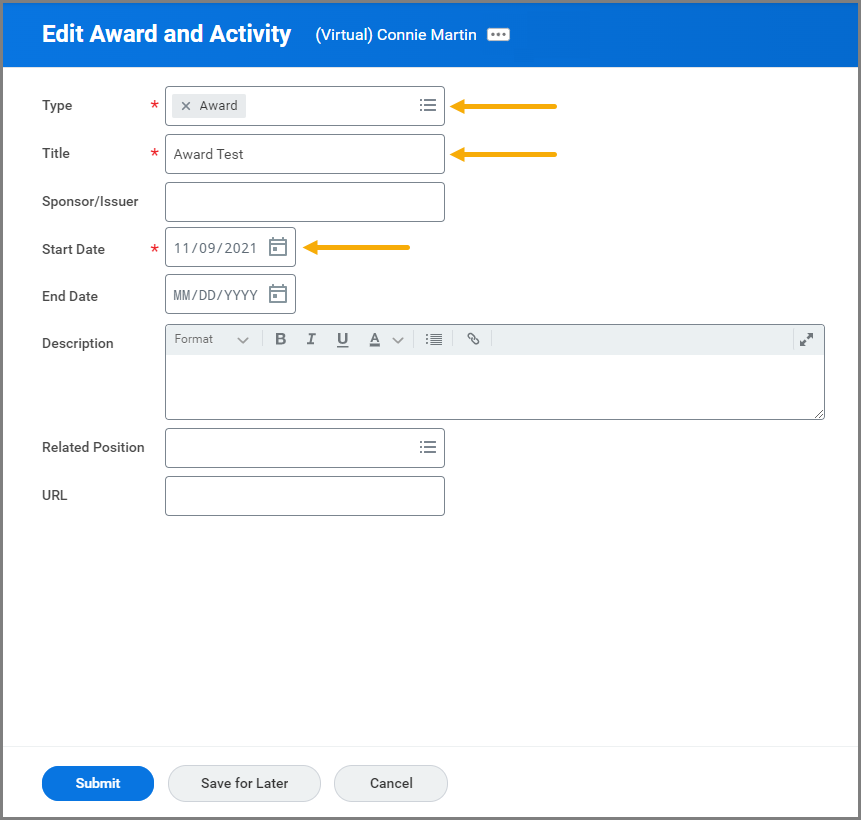Open the End Date calendar picker
The width and height of the screenshot is (861, 820).
click(278, 294)
